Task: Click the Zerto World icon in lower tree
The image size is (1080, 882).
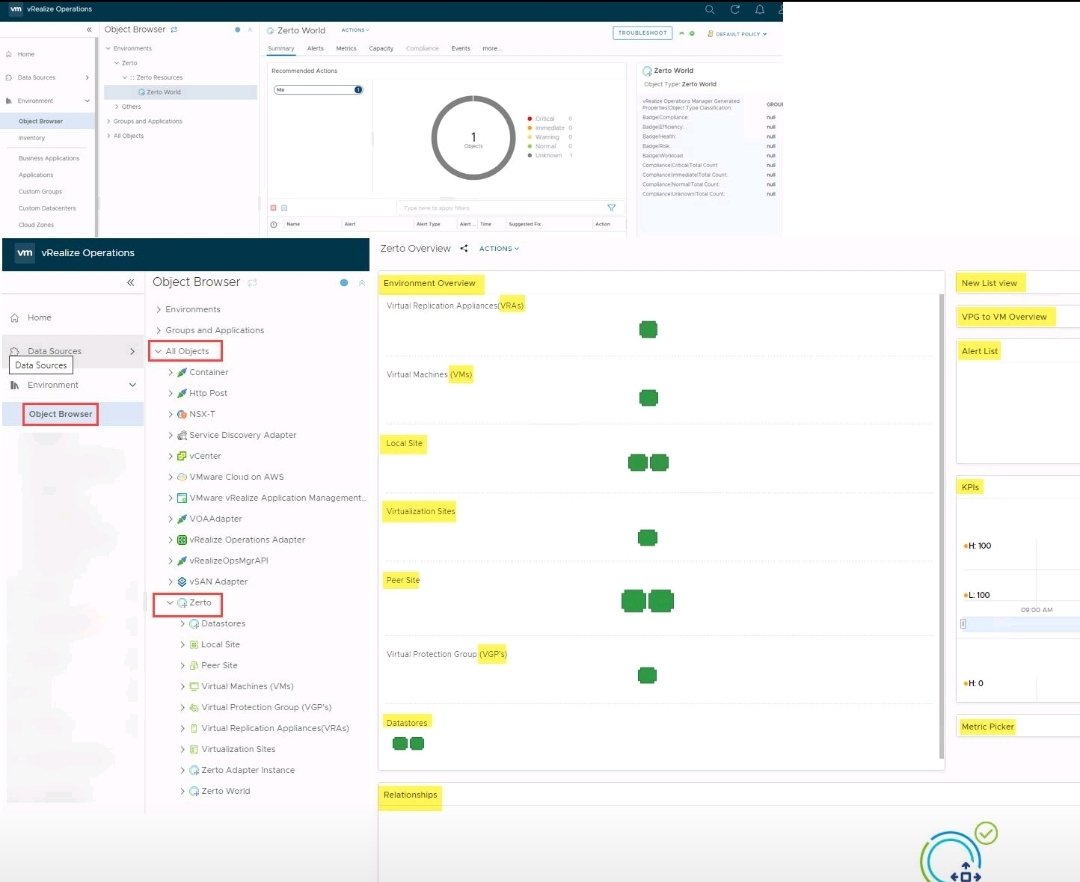Action: coord(194,791)
